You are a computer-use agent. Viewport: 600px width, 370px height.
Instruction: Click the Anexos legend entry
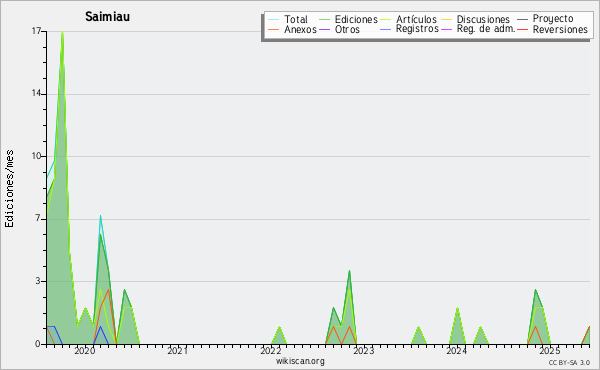tap(300, 29)
